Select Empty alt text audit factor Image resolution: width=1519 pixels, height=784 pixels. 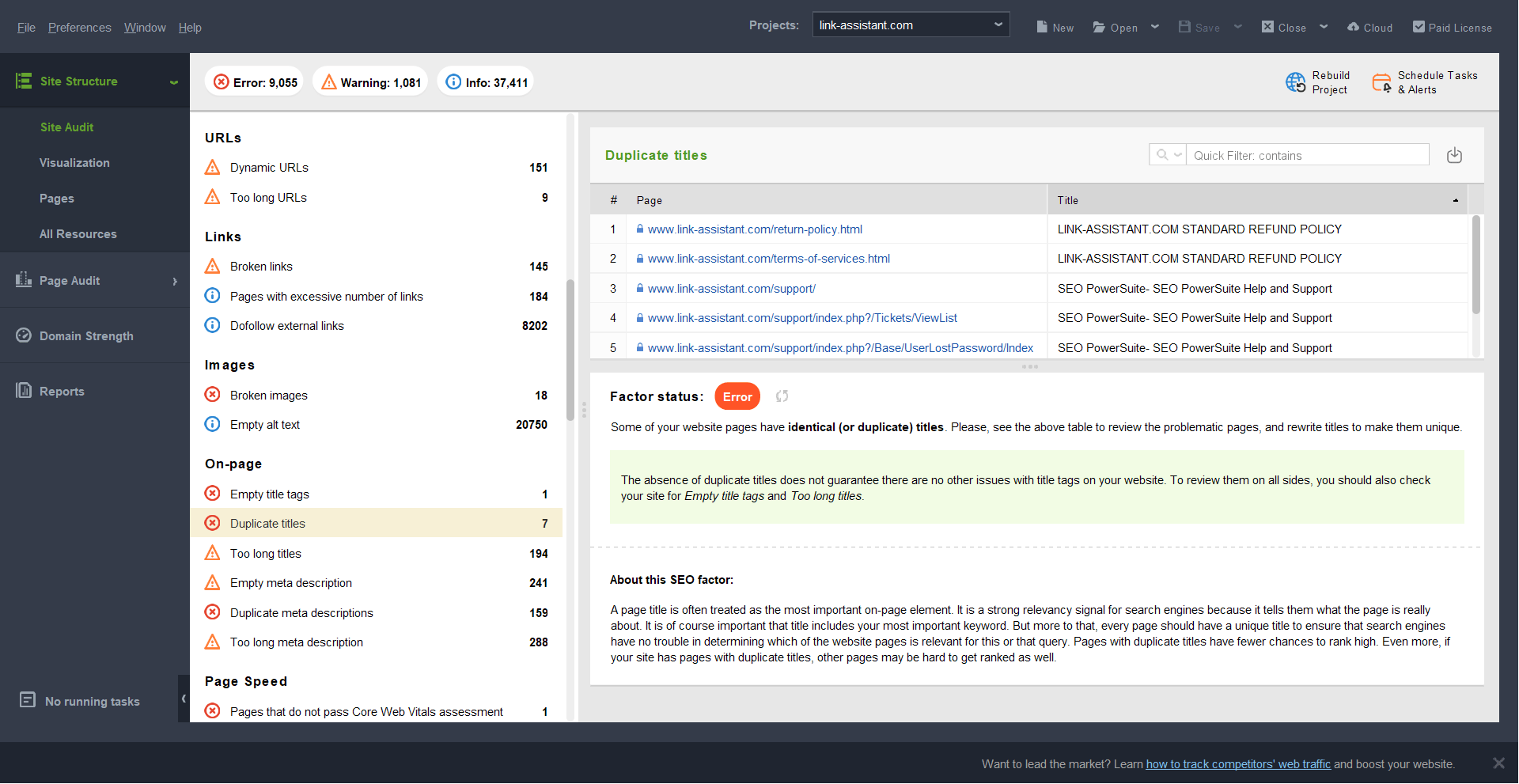click(x=376, y=424)
